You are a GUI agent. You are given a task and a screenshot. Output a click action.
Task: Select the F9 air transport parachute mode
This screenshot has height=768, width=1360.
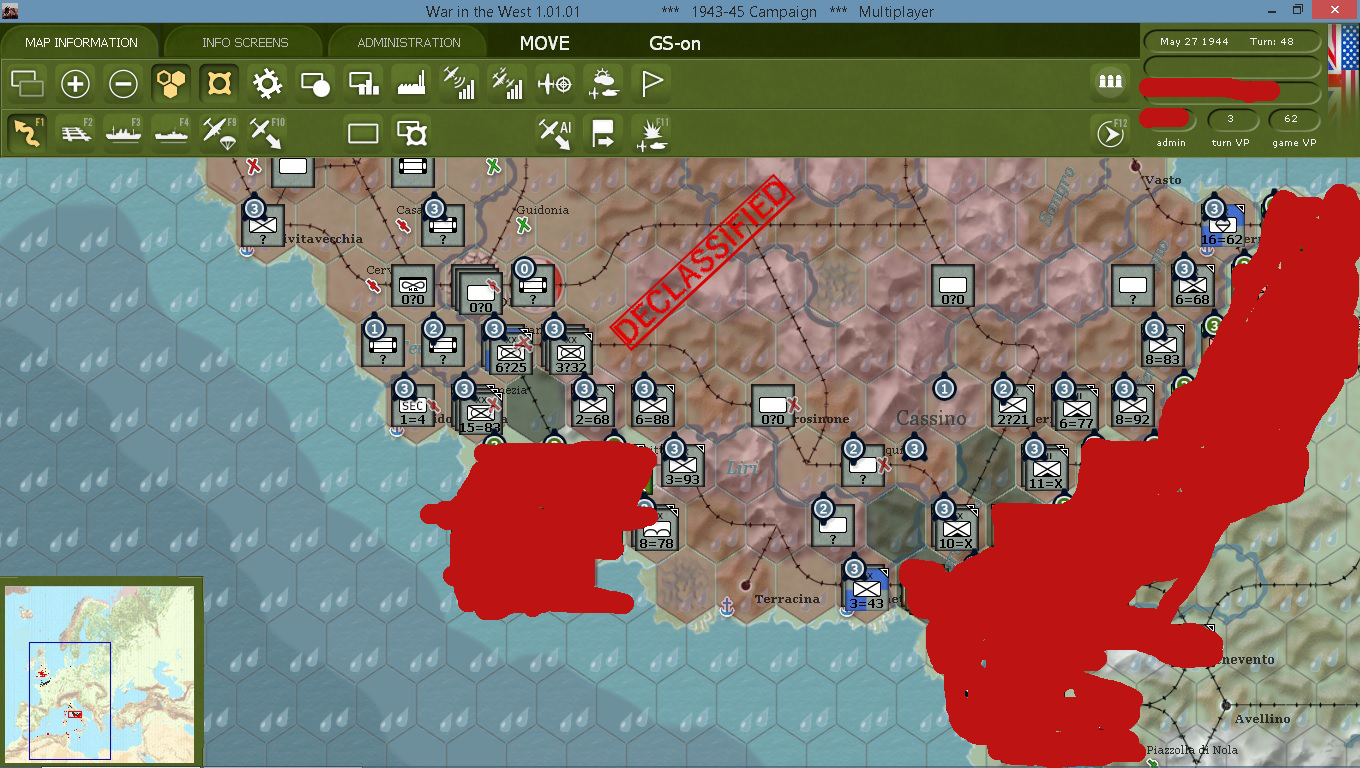[x=219, y=133]
